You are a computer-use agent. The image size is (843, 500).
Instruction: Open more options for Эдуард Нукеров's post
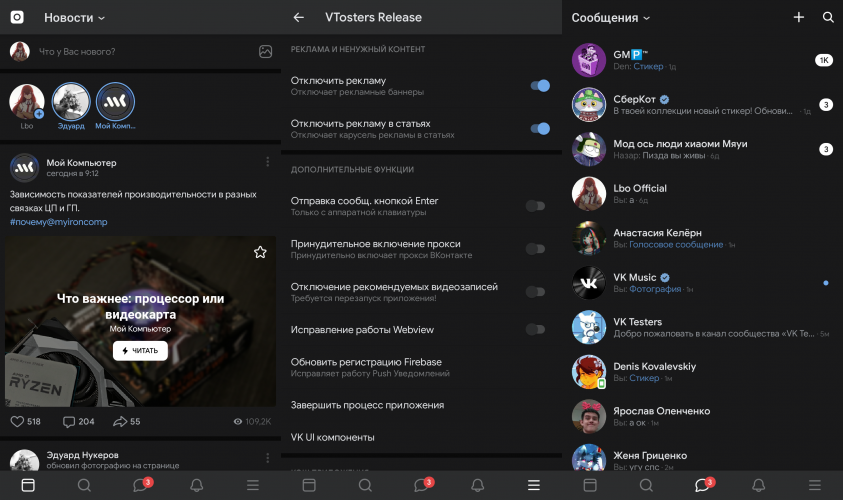(x=267, y=458)
